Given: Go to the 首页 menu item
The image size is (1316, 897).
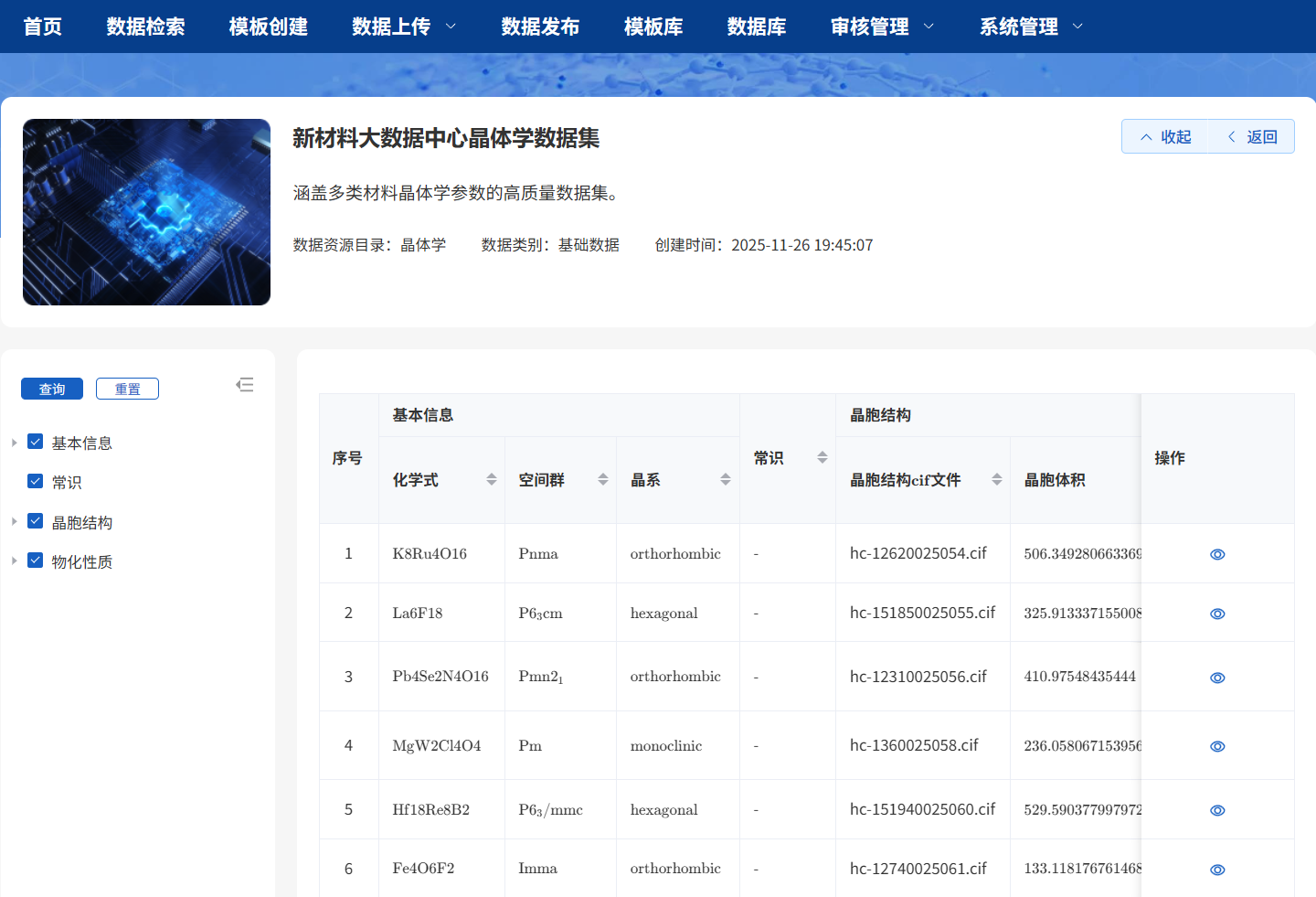Looking at the screenshot, I should [42, 27].
